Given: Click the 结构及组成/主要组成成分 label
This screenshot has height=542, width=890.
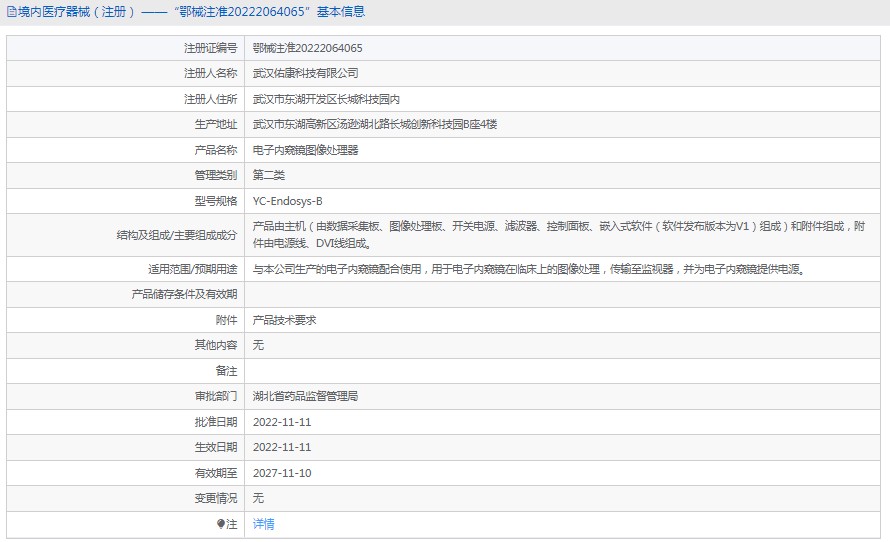Looking at the screenshot, I should (177, 235).
